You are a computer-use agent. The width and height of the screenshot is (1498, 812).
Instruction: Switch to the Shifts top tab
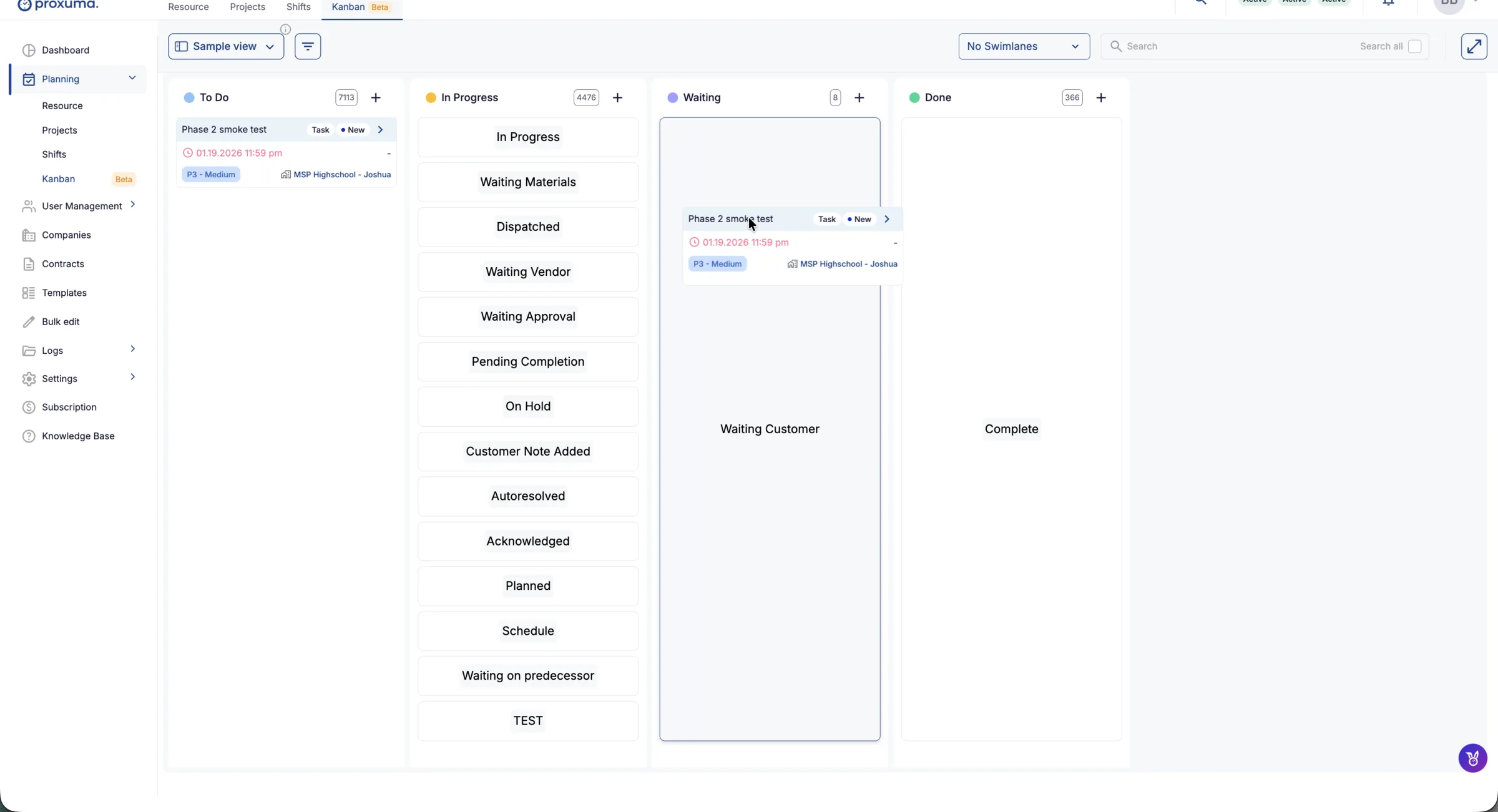point(298,7)
